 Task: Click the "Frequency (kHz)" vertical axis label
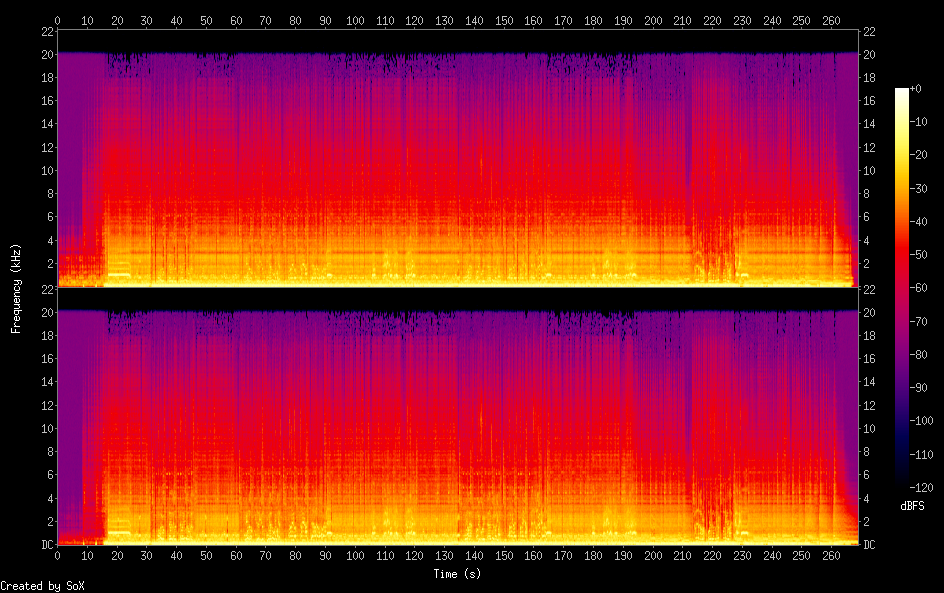click(16, 288)
